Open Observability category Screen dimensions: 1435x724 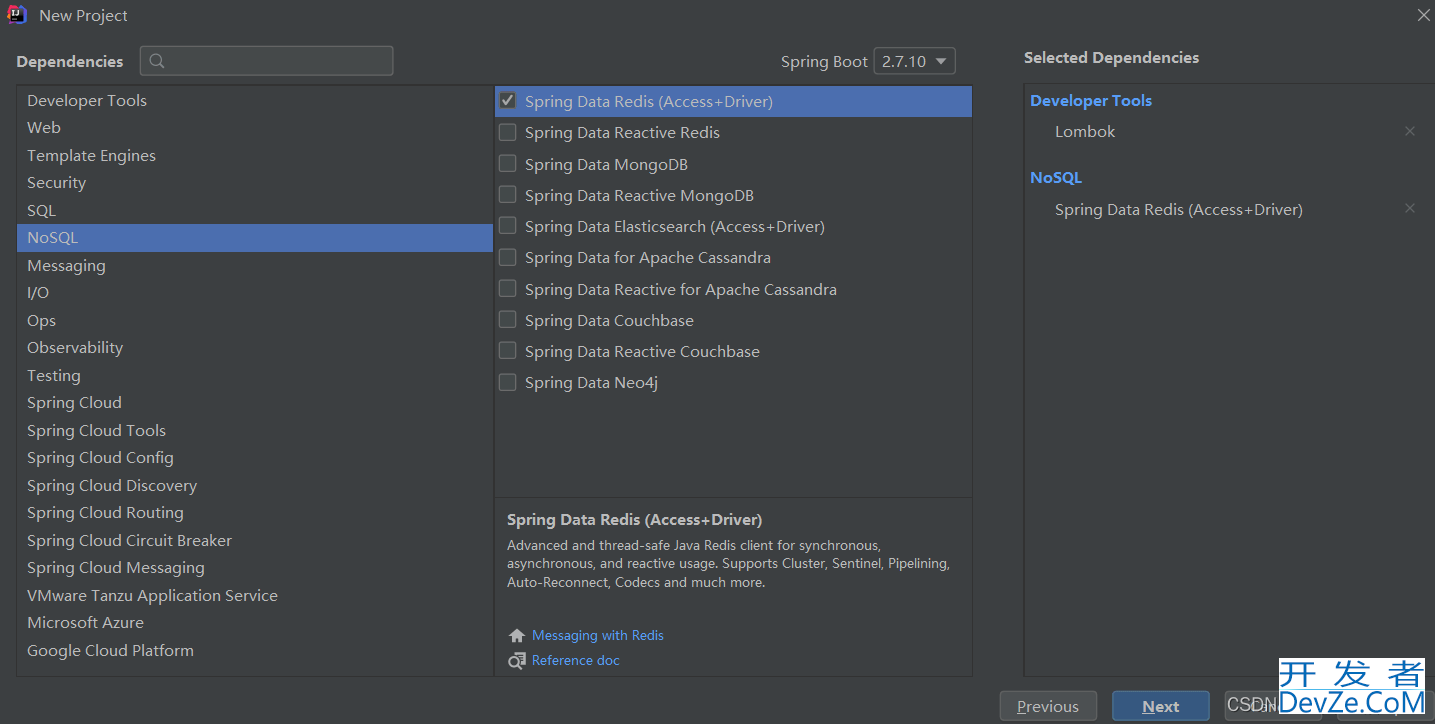coord(255,348)
